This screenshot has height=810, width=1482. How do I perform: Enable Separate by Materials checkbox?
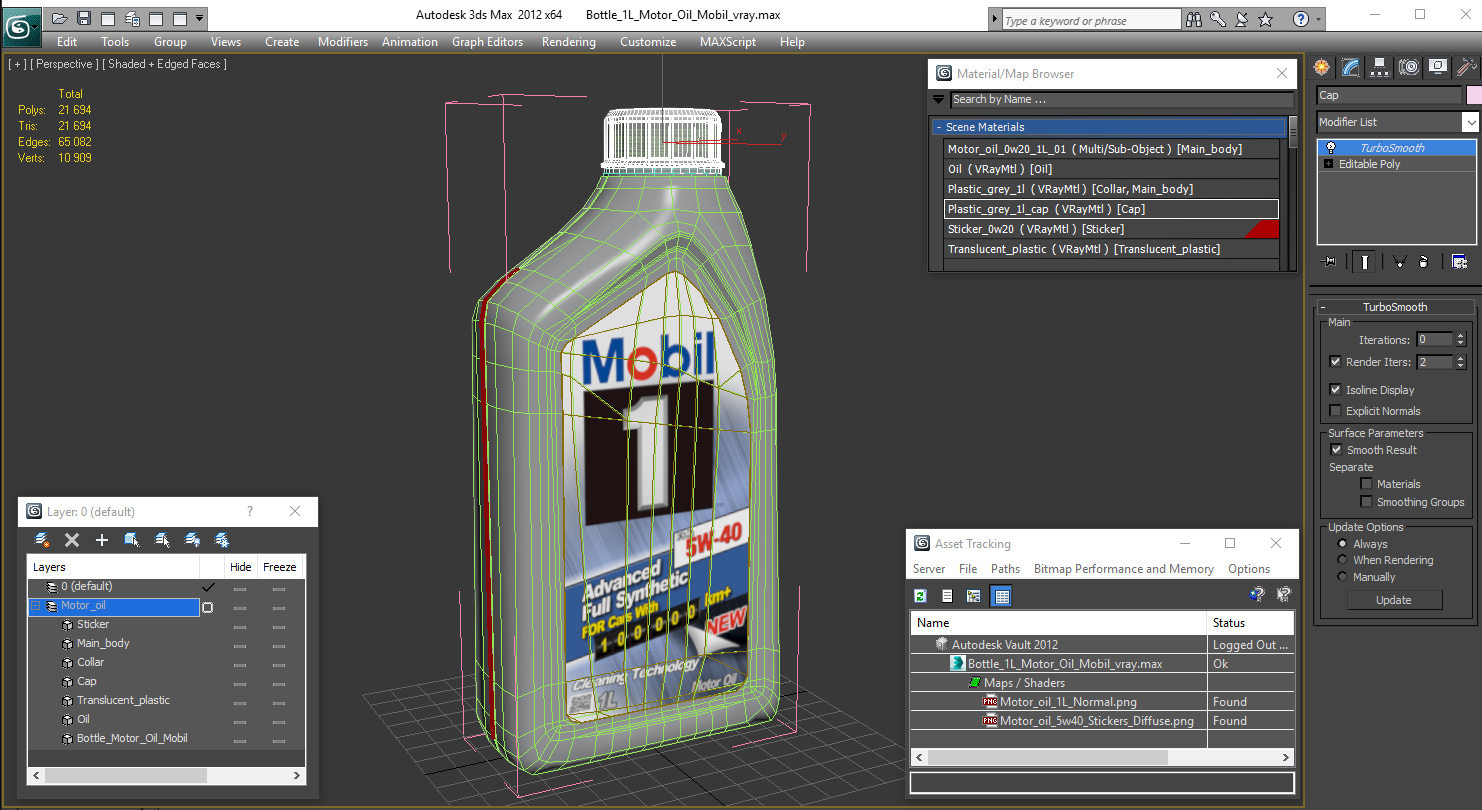click(x=1366, y=484)
